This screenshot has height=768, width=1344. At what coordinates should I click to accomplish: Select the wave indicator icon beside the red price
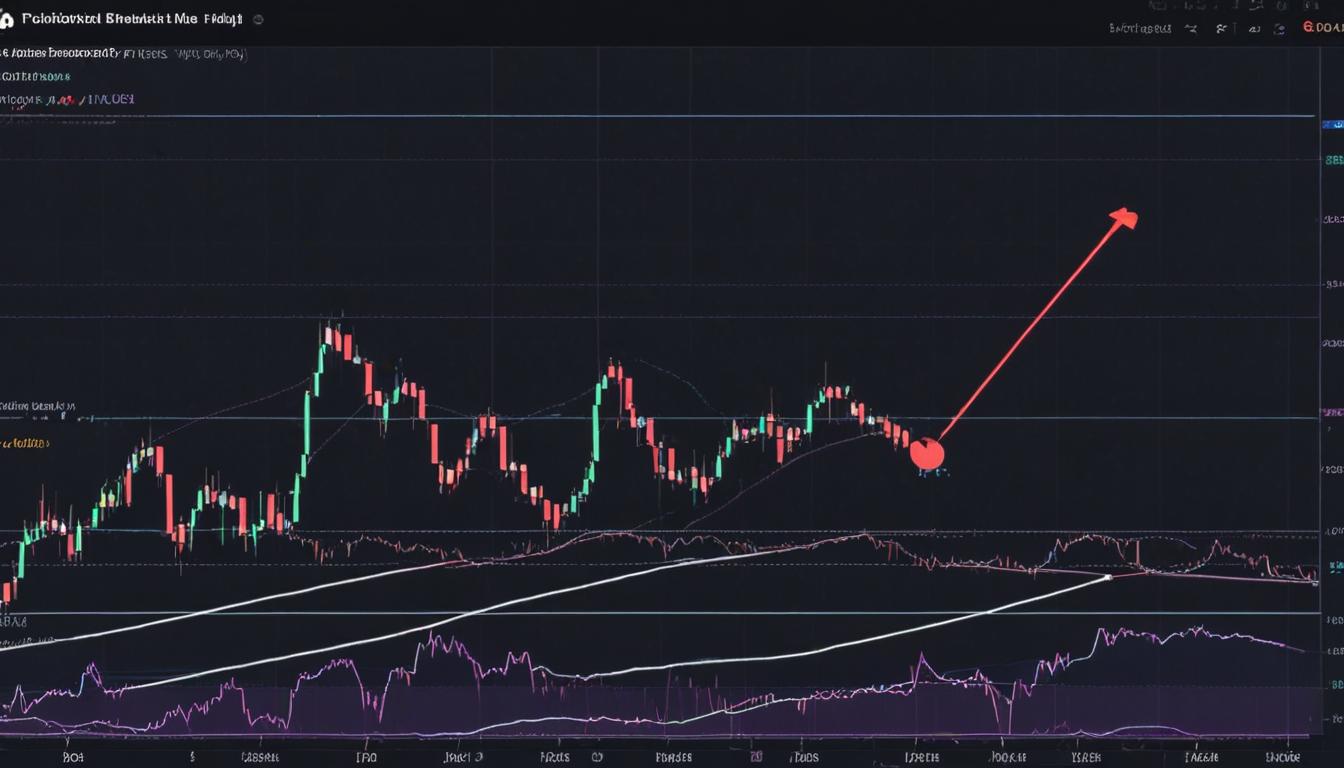coord(1255,27)
